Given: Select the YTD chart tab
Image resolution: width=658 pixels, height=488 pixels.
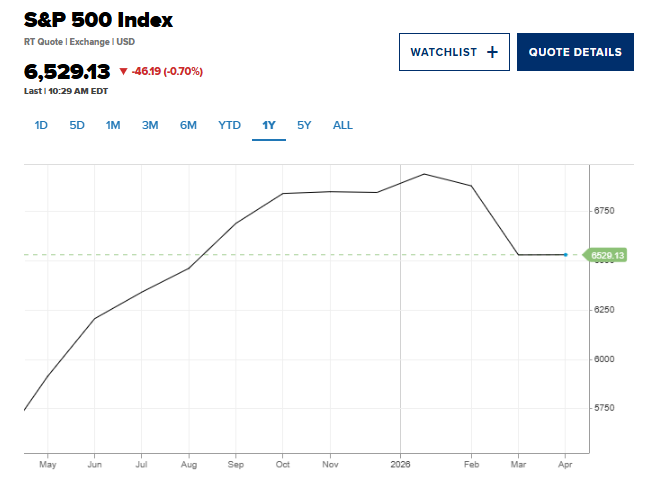Looking at the screenshot, I should click(229, 125).
